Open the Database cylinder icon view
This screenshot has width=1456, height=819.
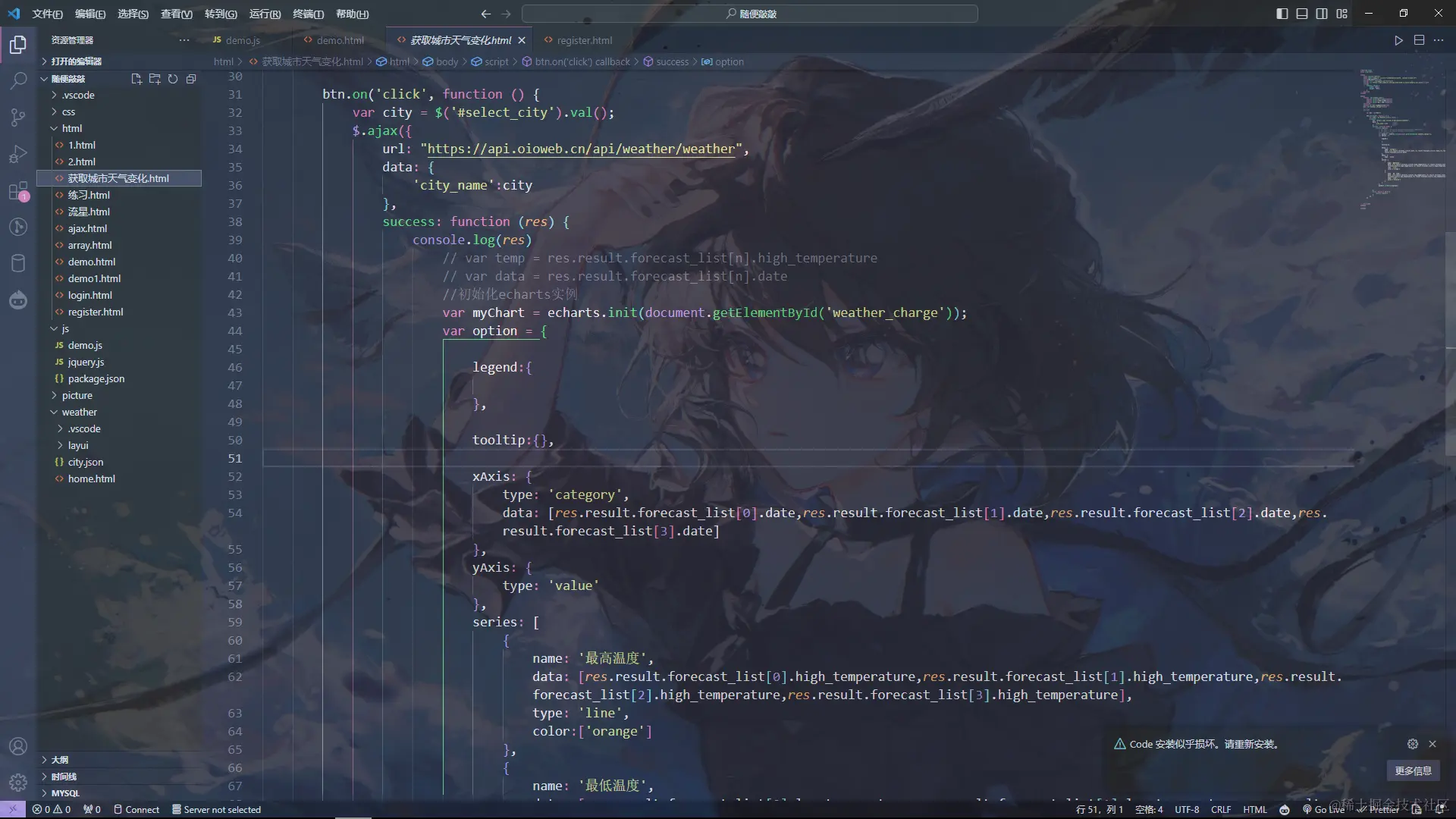click(x=18, y=263)
